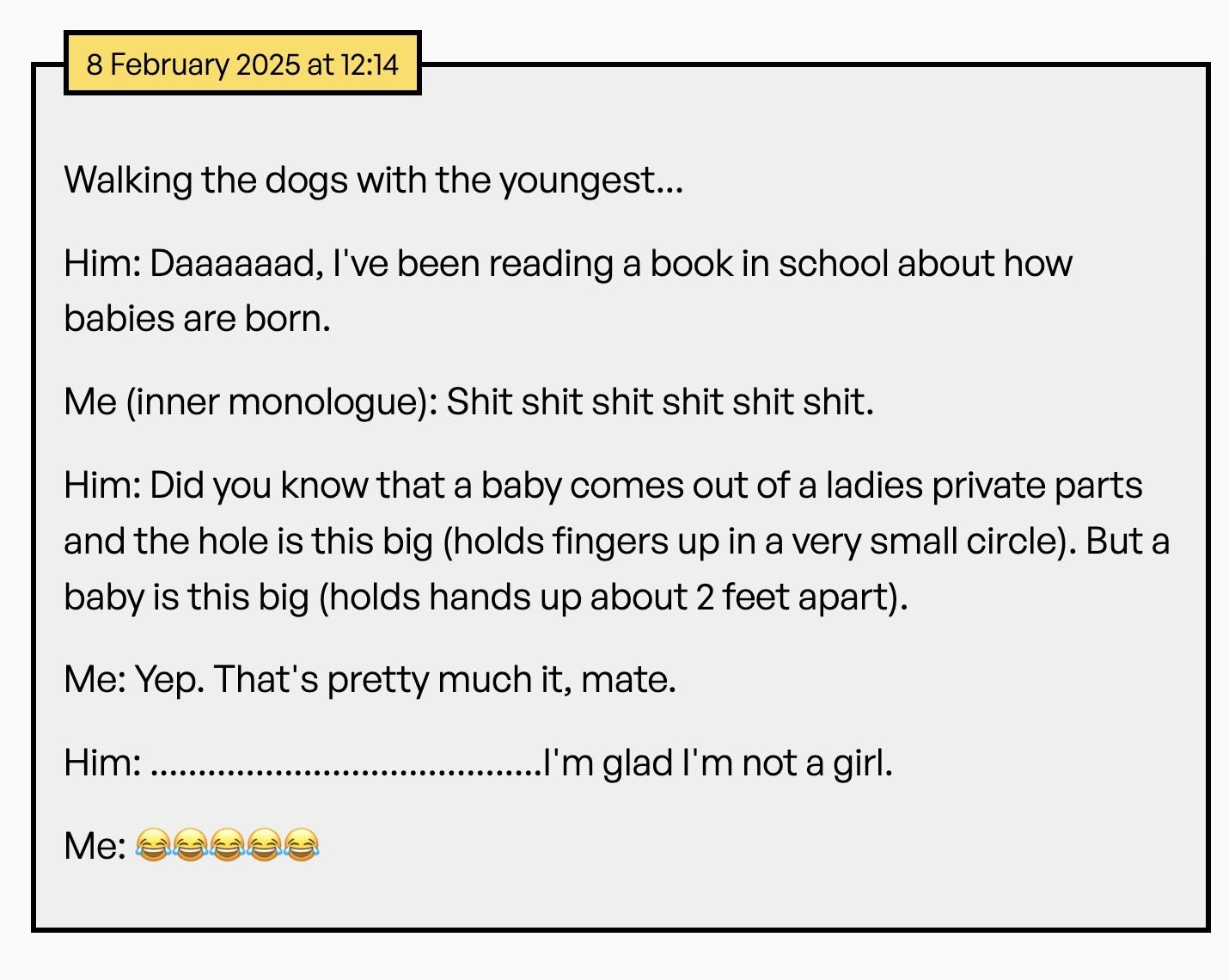Click '(holds hands up about 2 feet apart)'

click(x=613, y=597)
